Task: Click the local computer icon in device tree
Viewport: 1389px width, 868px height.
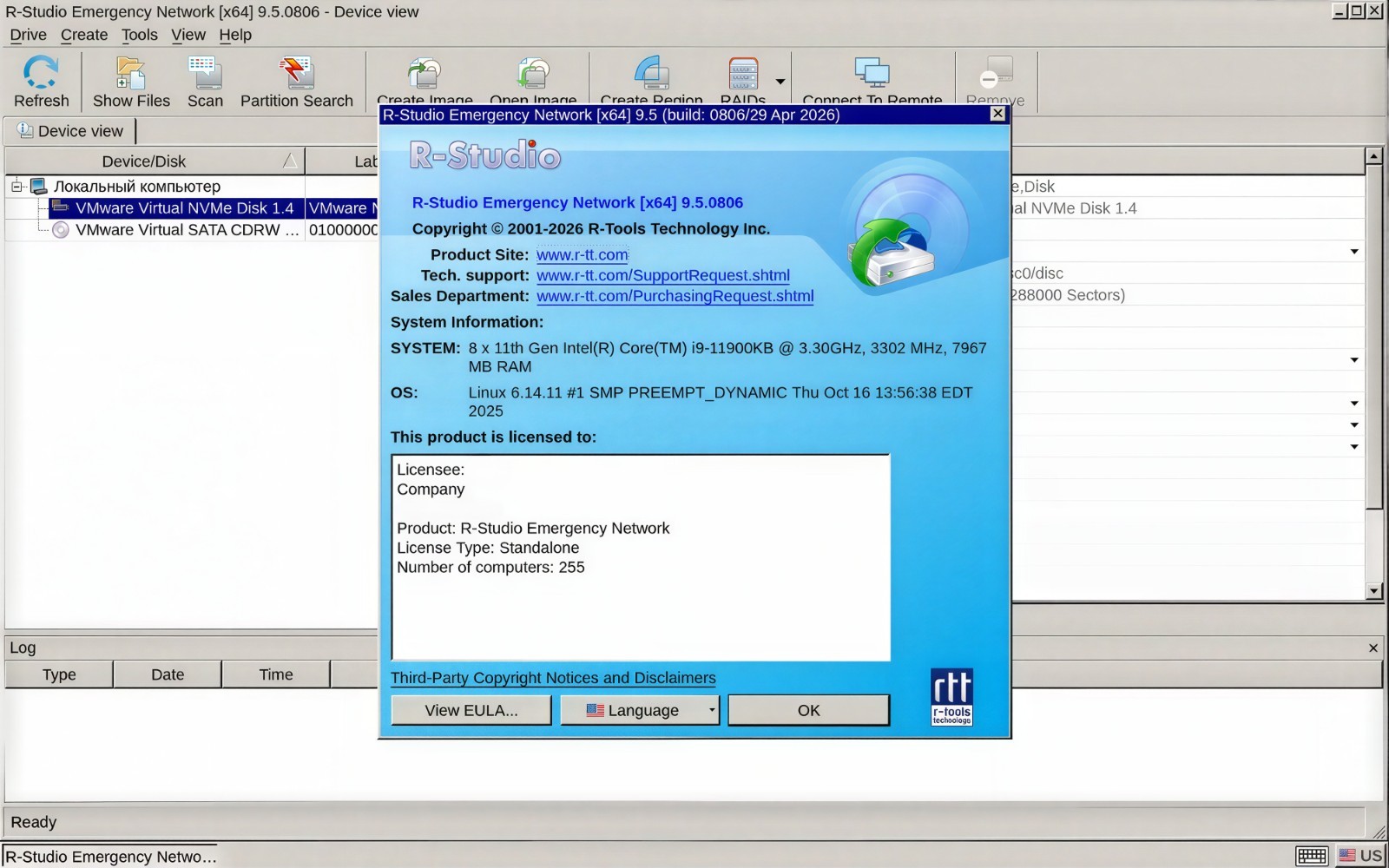Action: click(x=38, y=187)
